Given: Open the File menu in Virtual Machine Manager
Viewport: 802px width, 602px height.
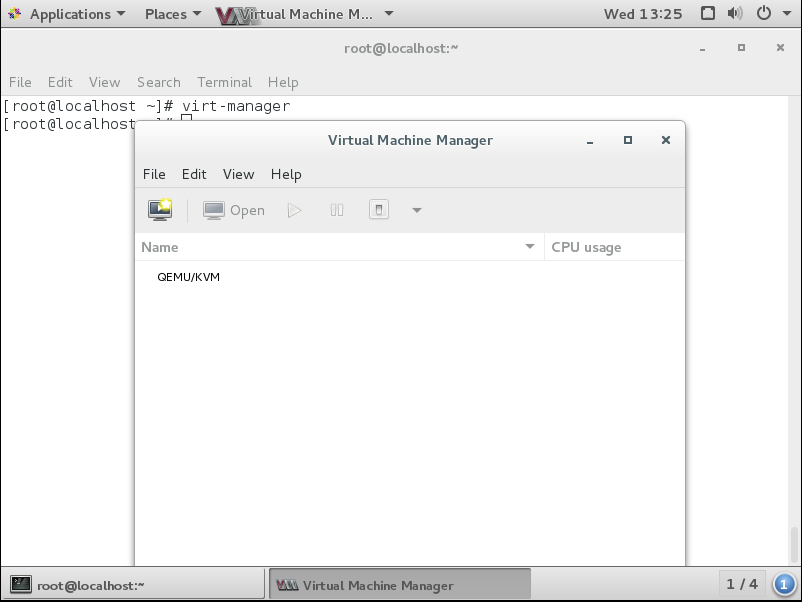Looking at the screenshot, I should (154, 174).
